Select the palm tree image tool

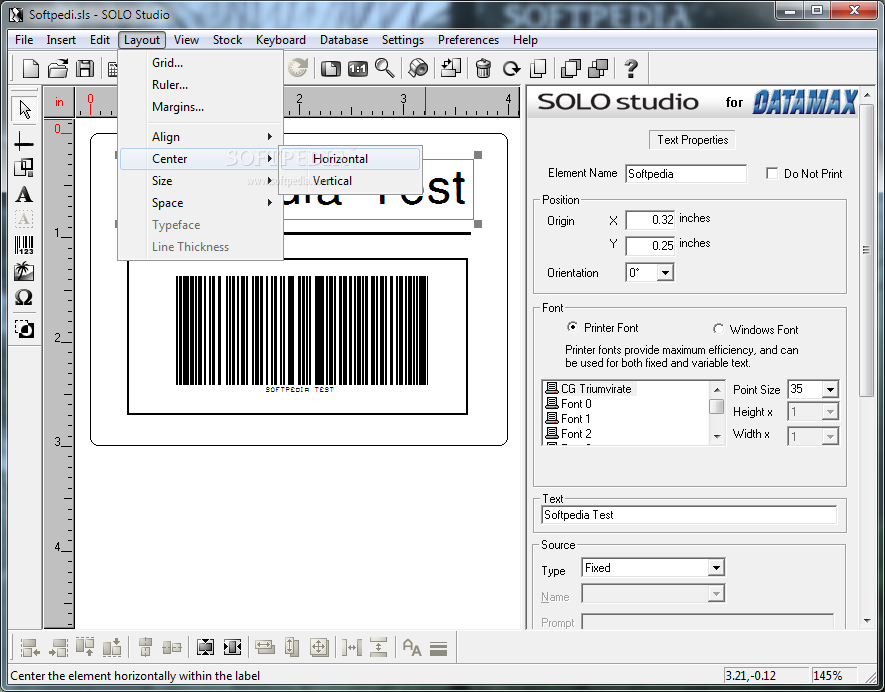(x=24, y=271)
